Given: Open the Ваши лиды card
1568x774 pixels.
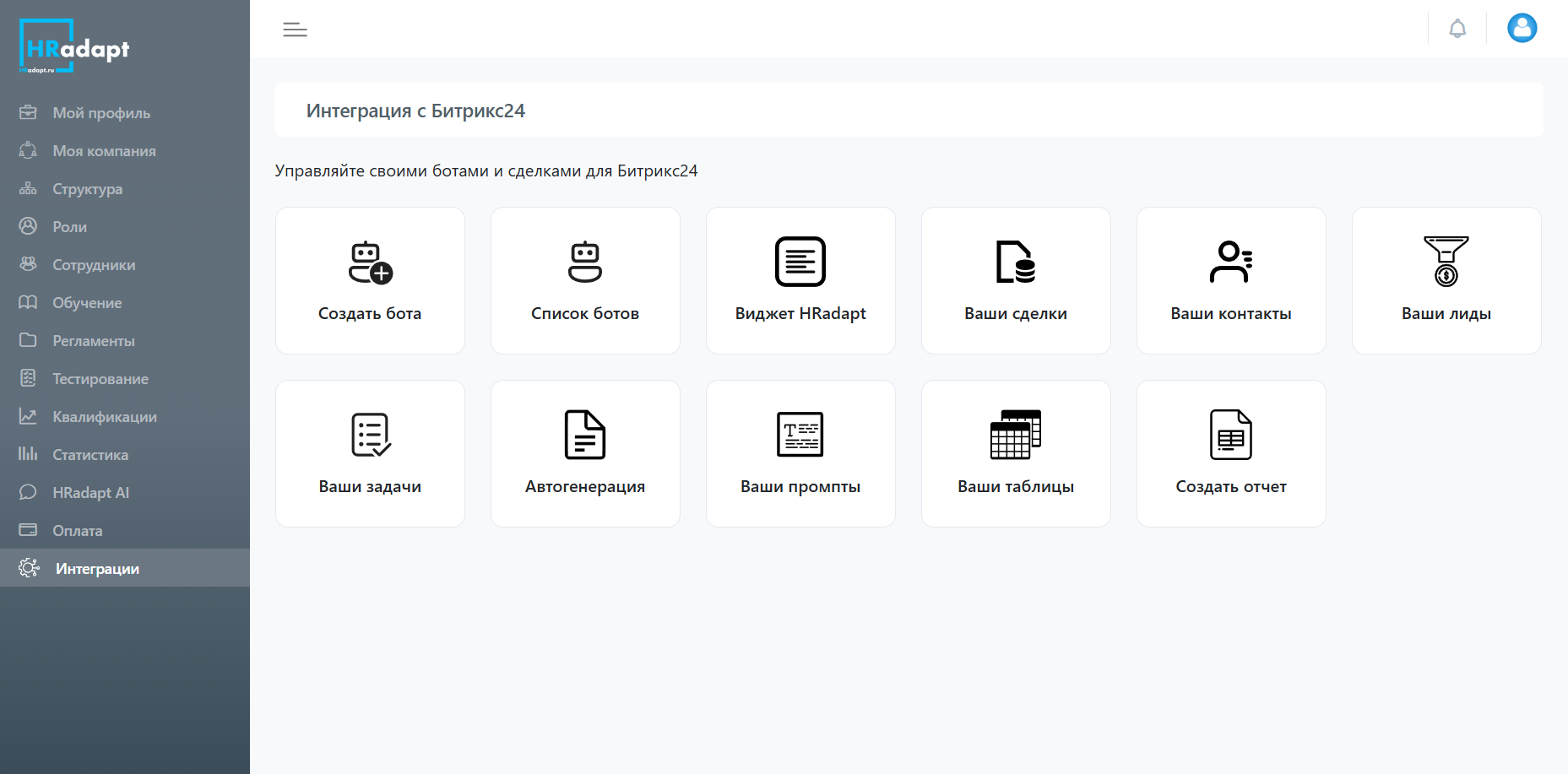Looking at the screenshot, I should 1446,280.
